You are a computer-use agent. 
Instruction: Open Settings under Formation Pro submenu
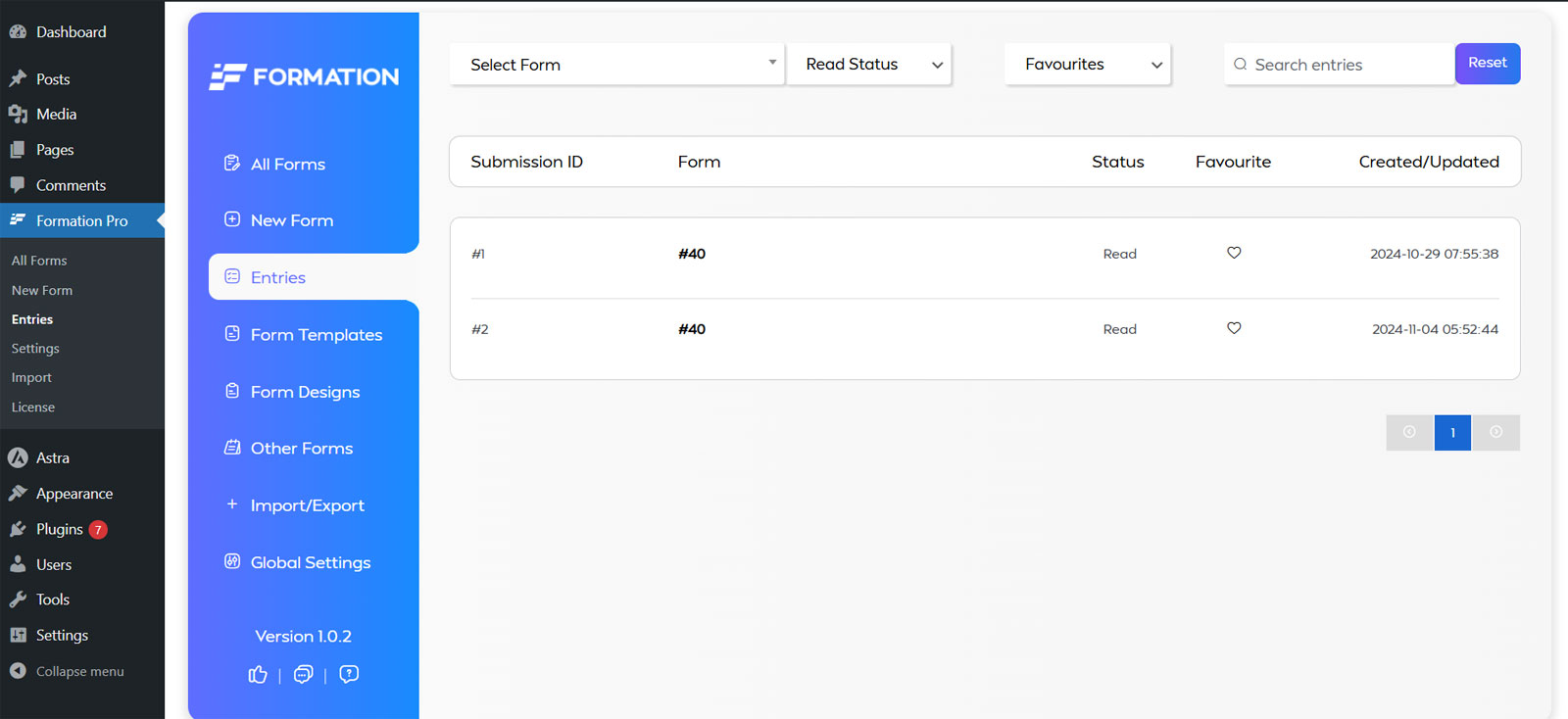coord(35,349)
